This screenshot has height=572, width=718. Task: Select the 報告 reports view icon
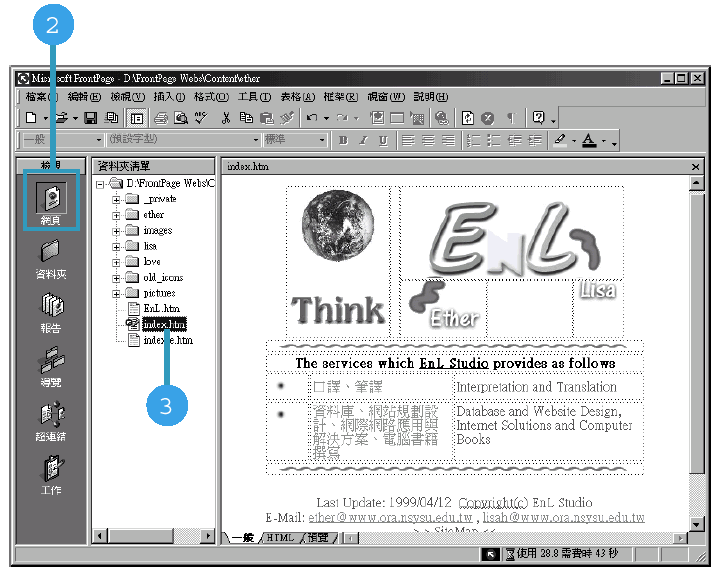click(51, 313)
